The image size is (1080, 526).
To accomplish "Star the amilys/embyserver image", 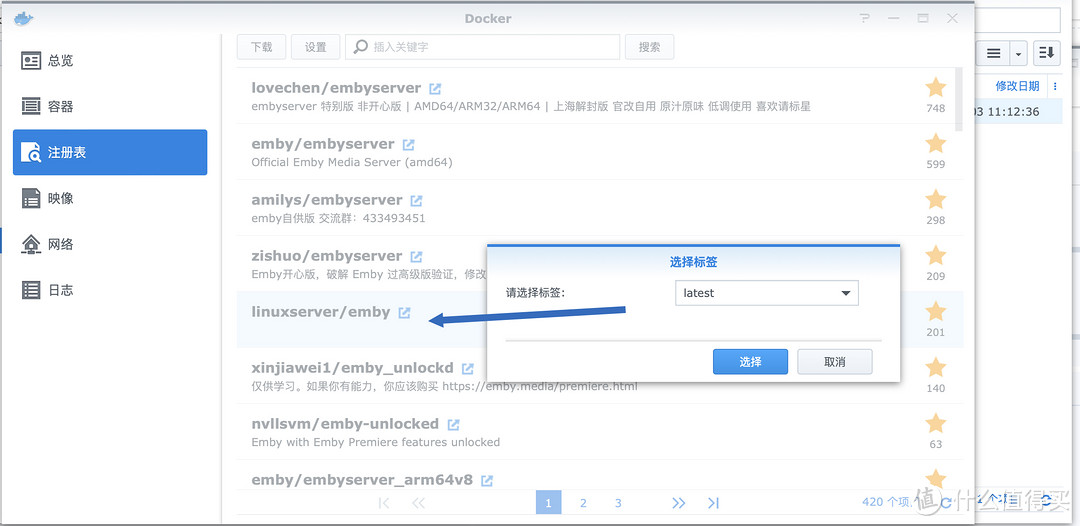I will (x=935, y=199).
